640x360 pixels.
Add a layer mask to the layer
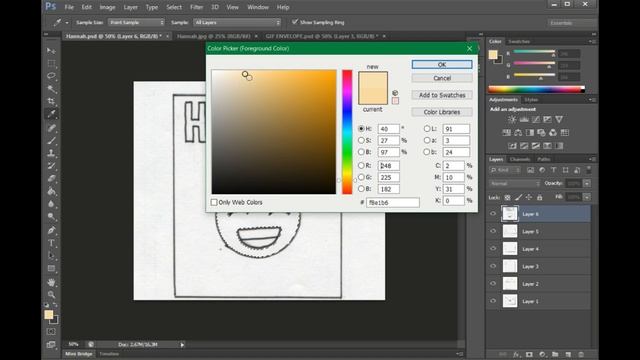click(529, 355)
